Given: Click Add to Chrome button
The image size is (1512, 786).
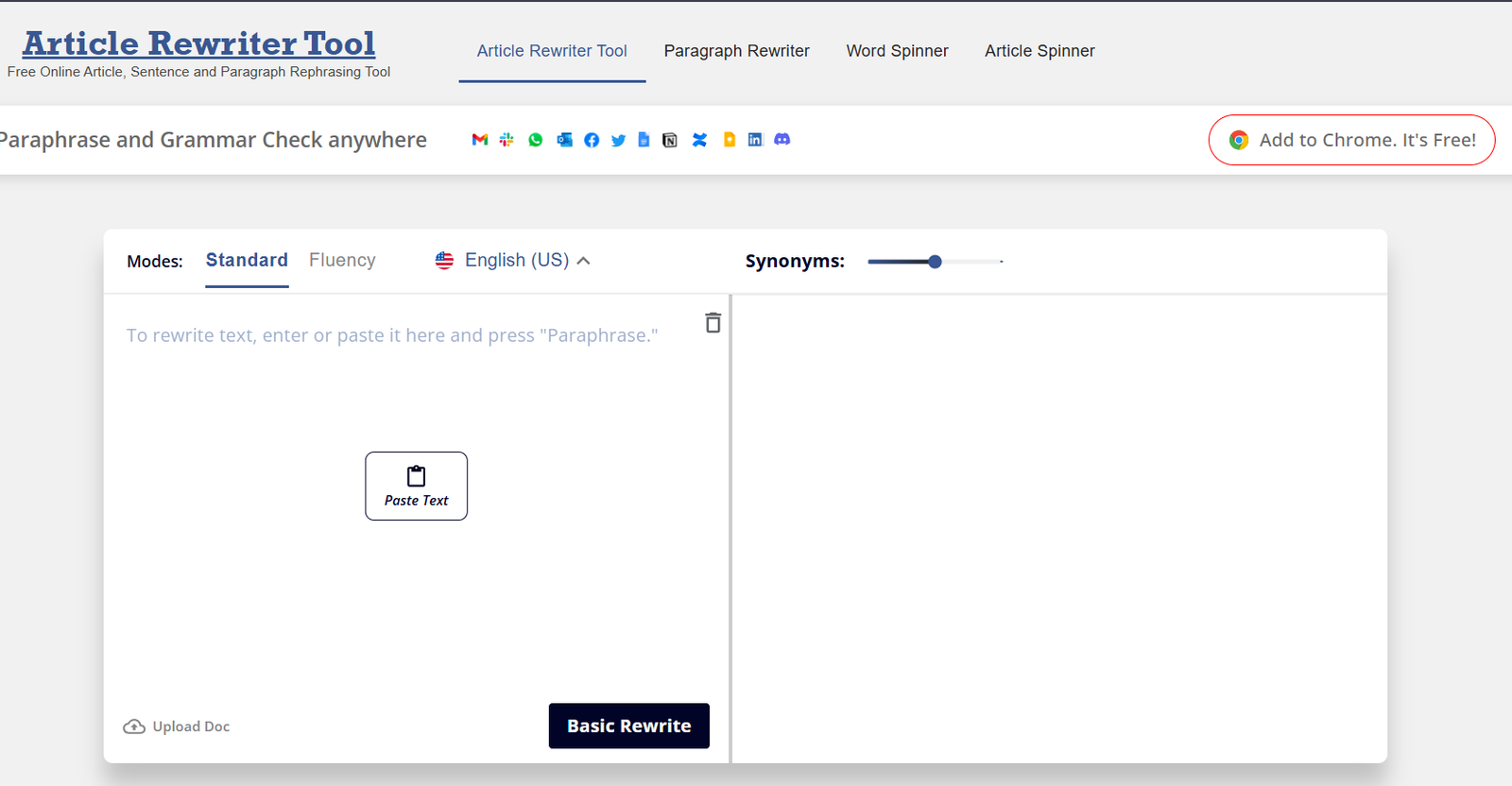Looking at the screenshot, I should coord(1351,140).
